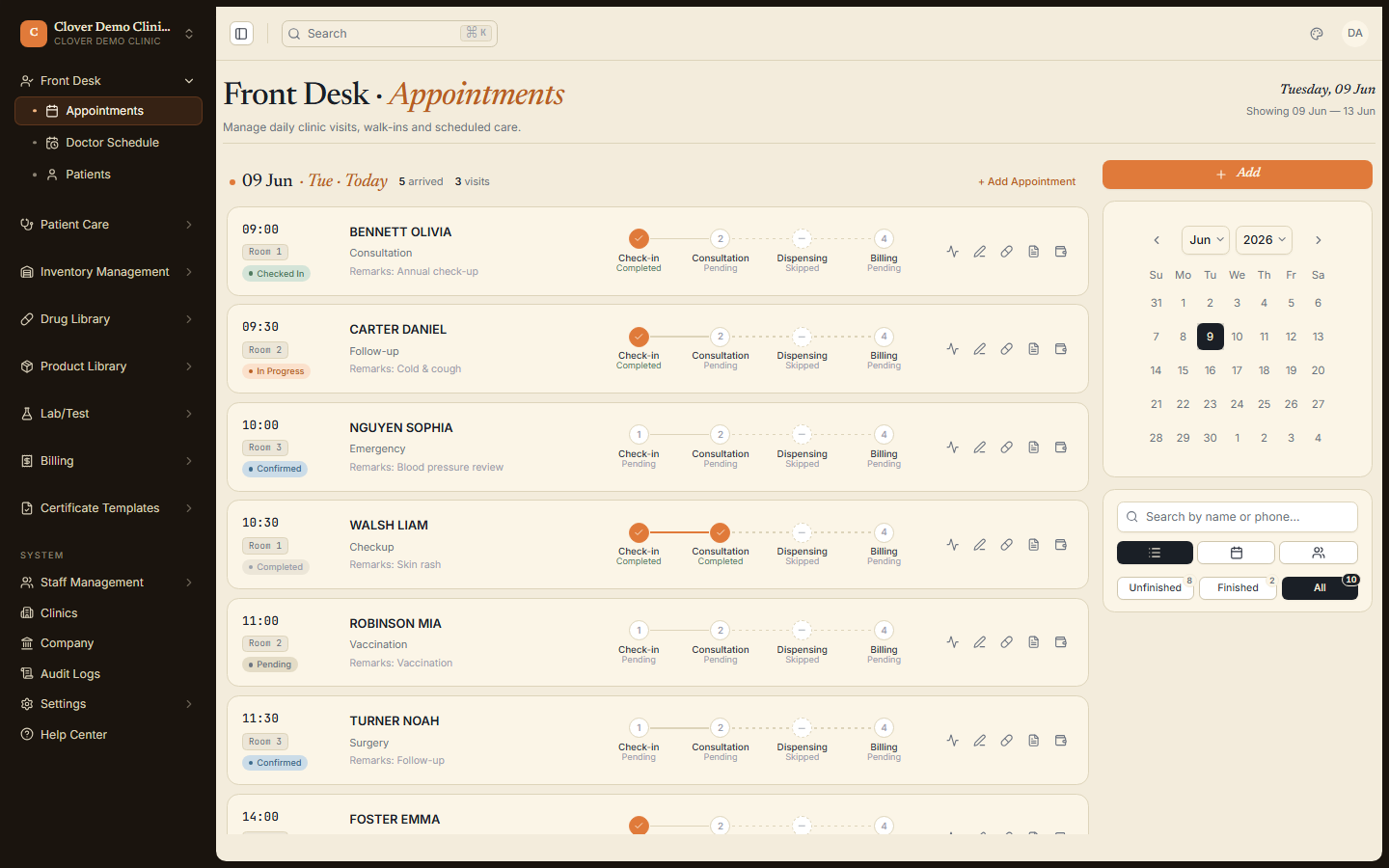Image resolution: width=1389 pixels, height=868 pixels.
Task: Go to next month in calendar
Action: [1319, 240]
